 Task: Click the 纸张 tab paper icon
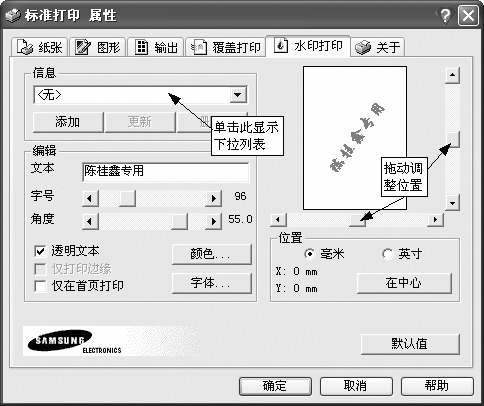(x=25, y=47)
